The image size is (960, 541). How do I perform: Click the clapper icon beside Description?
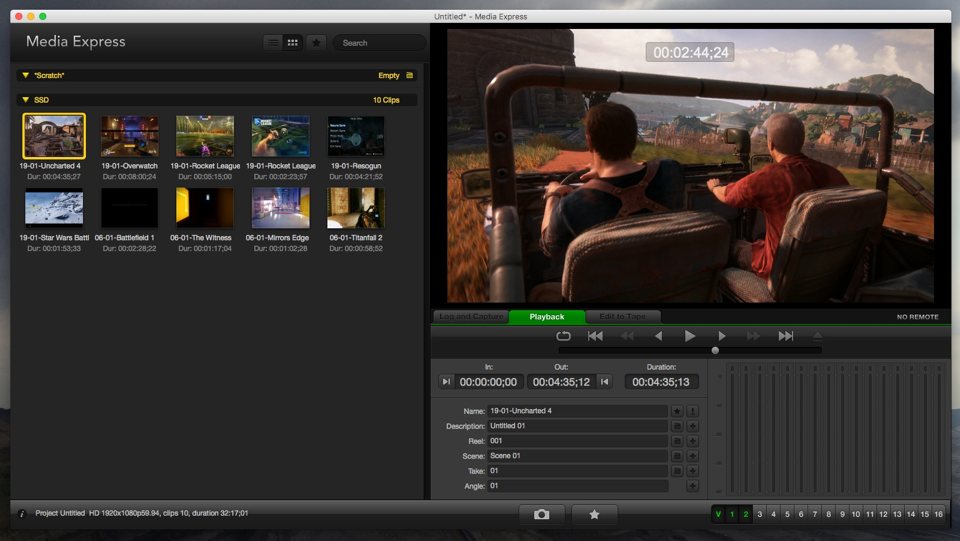point(677,426)
